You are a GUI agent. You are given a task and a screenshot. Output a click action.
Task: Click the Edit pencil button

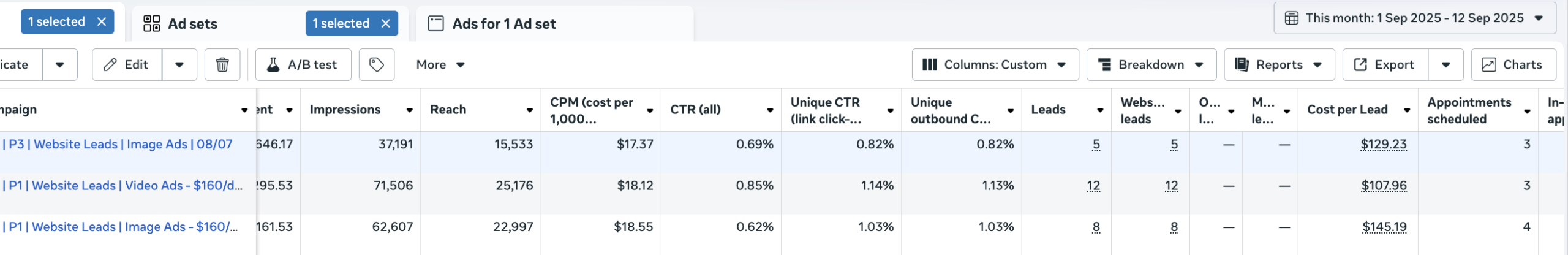[127, 64]
